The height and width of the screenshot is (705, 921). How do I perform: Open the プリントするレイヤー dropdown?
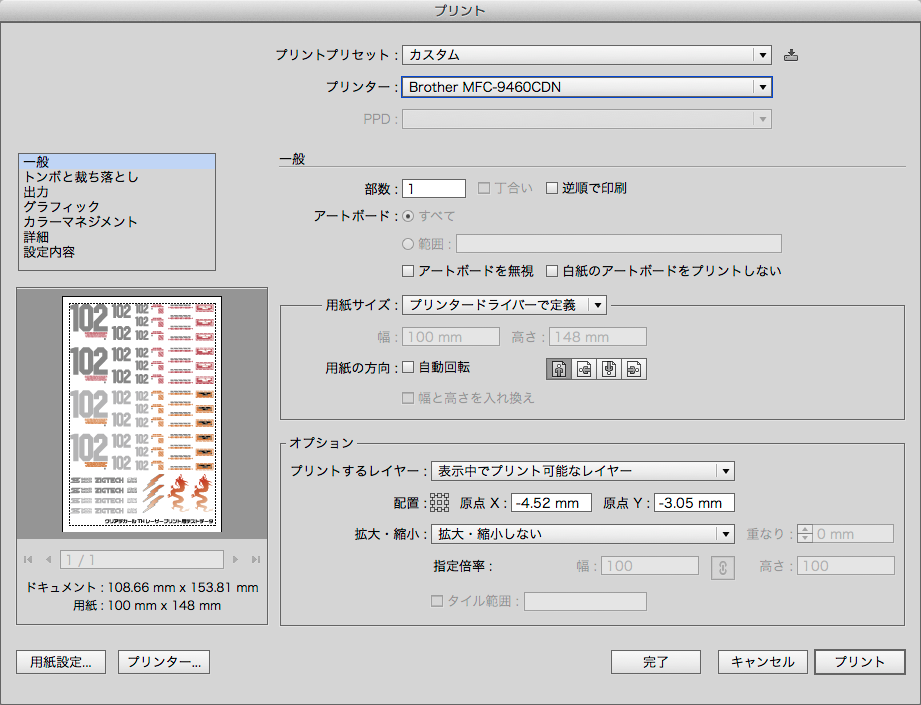point(724,470)
